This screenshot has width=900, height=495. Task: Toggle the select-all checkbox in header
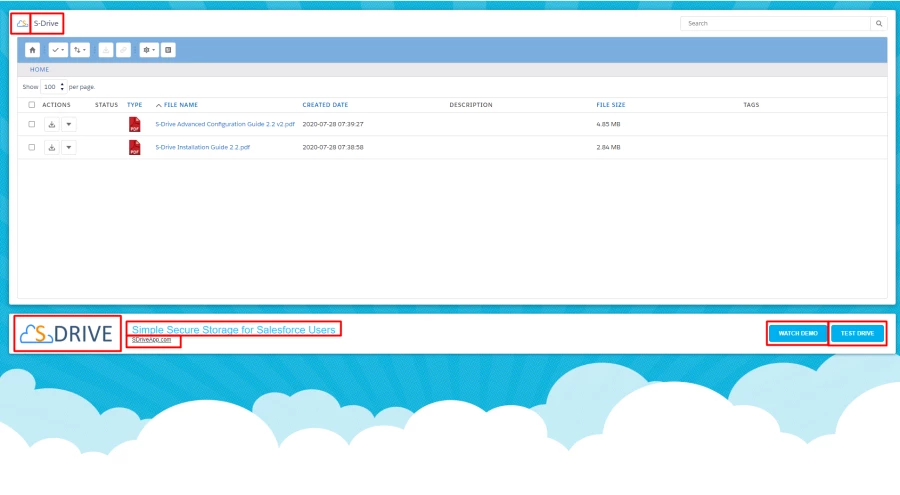[x=32, y=104]
